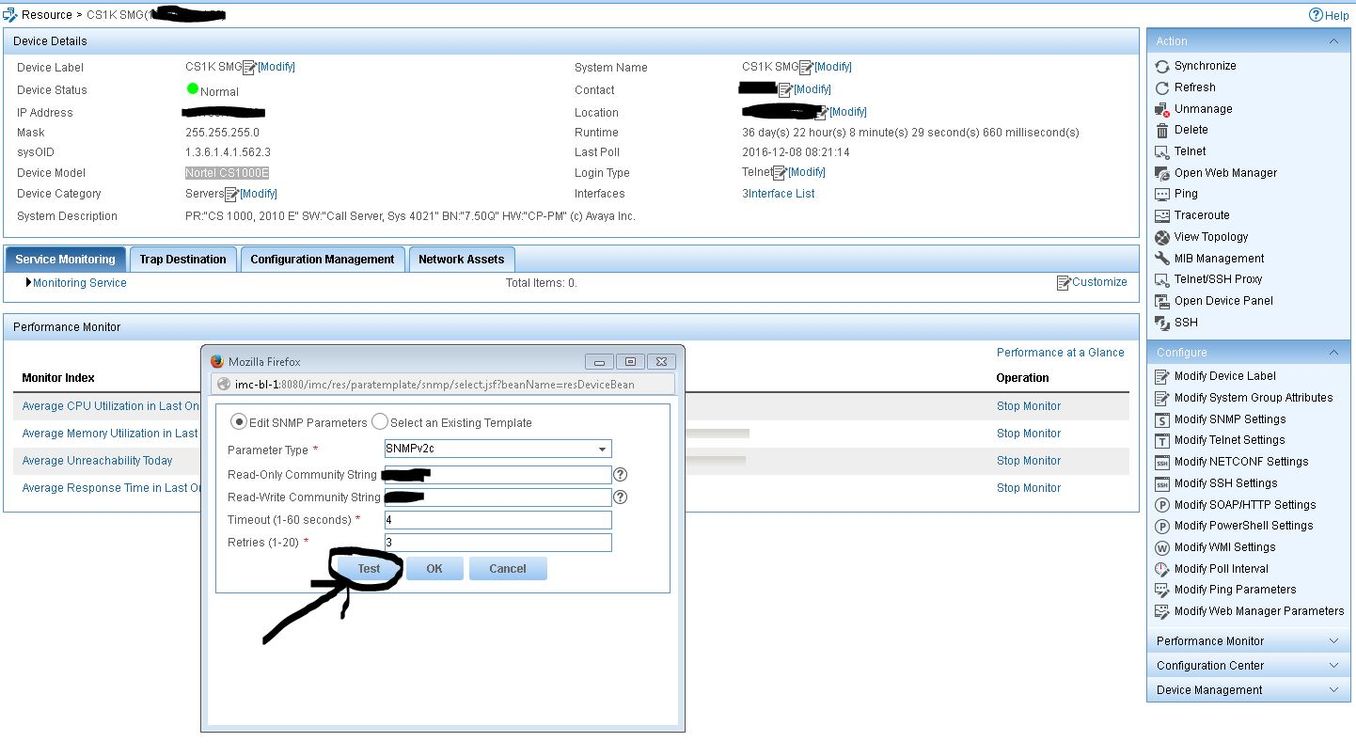Open MIB Management
This screenshot has height=755, width=1356.
[x=1219, y=258]
